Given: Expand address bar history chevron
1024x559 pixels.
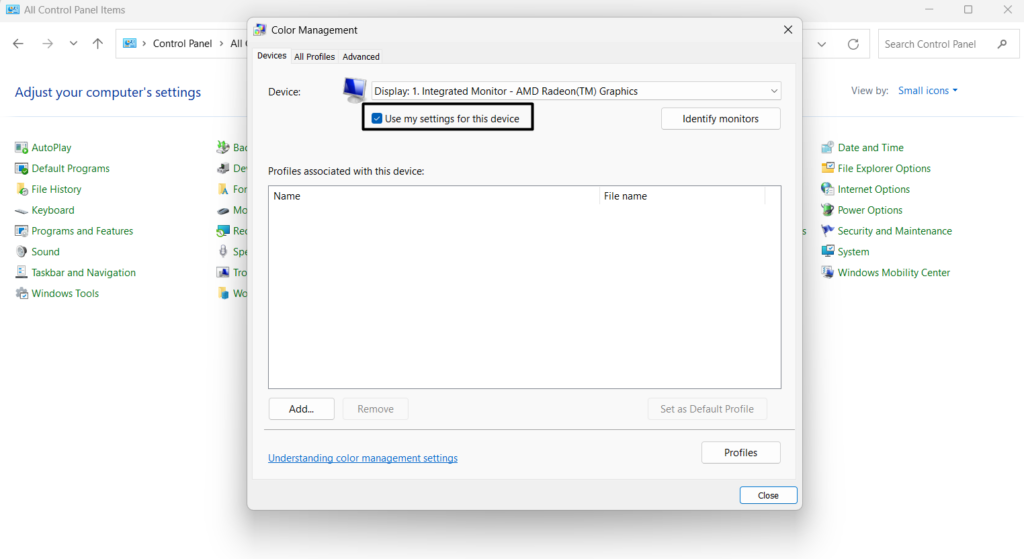Looking at the screenshot, I should click(x=822, y=44).
